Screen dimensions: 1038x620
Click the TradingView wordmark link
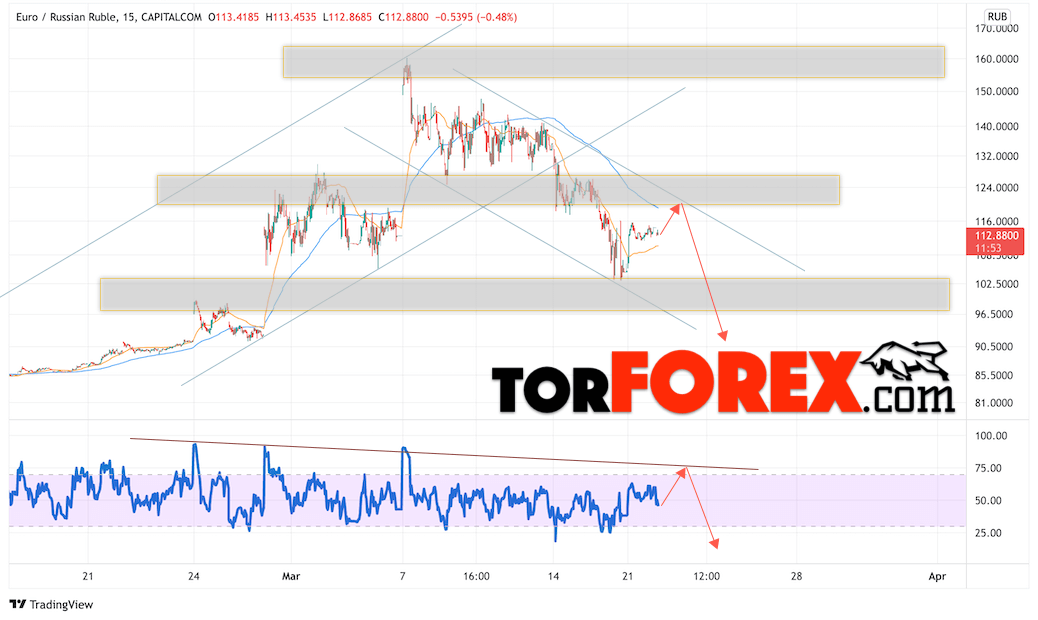click(62, 605)
